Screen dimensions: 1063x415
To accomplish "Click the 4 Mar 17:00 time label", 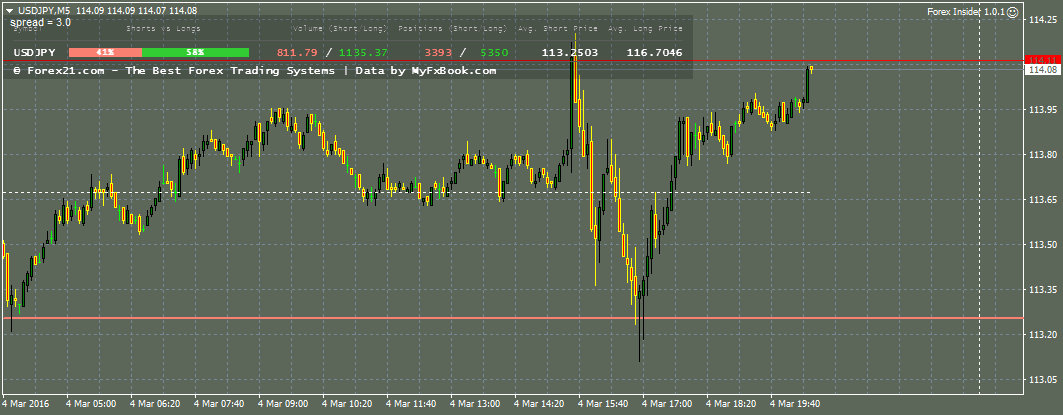I will click(x=668, y=404).
